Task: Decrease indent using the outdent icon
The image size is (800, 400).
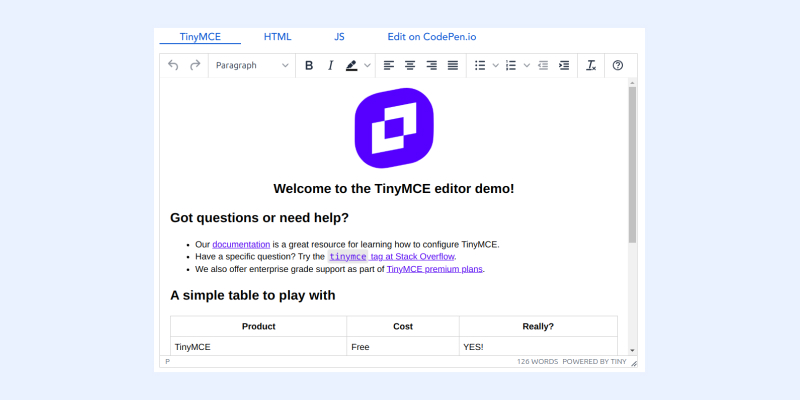Action: (543, 65)
